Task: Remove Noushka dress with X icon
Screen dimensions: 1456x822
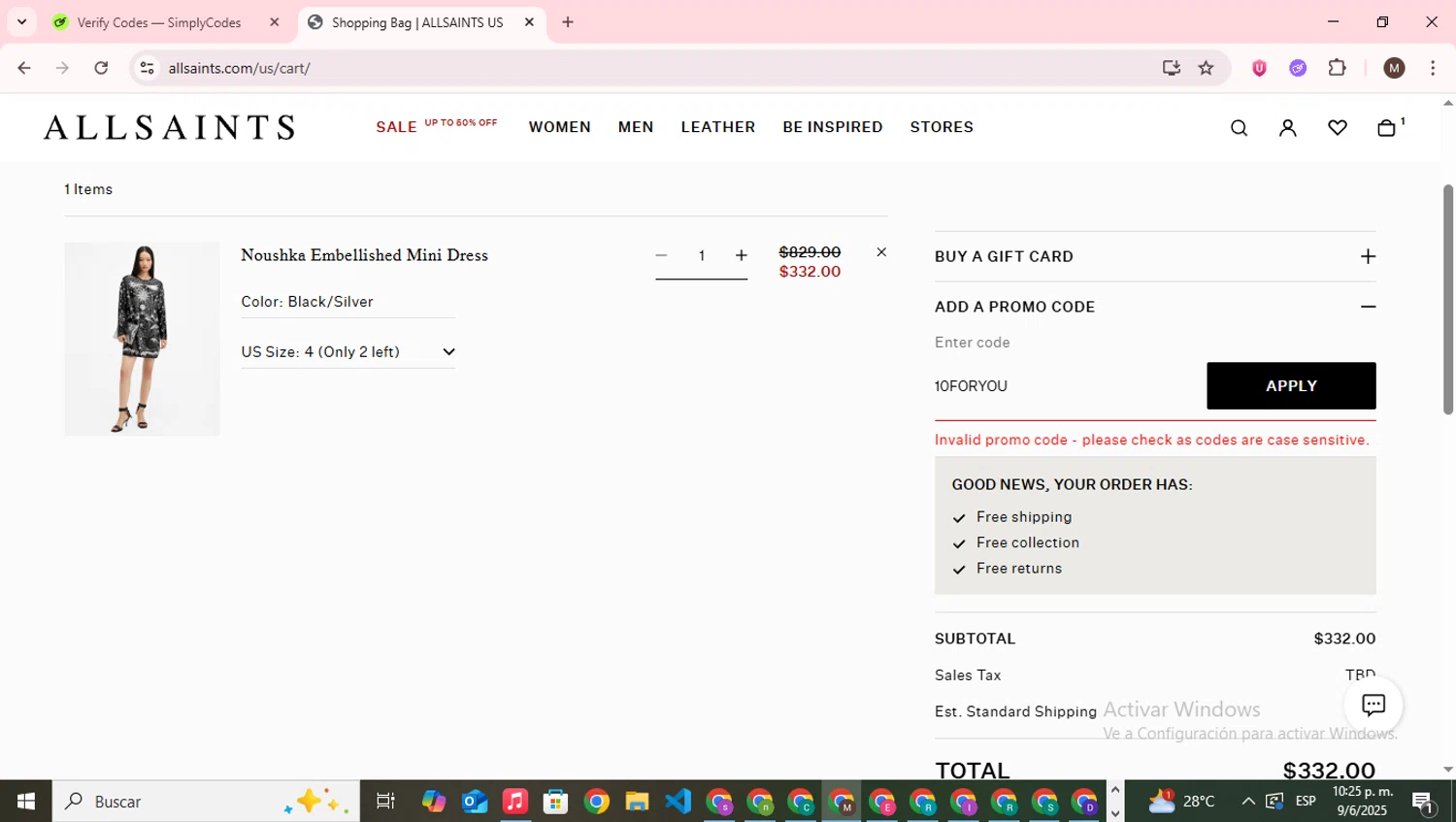Action: tap(881, 252)
